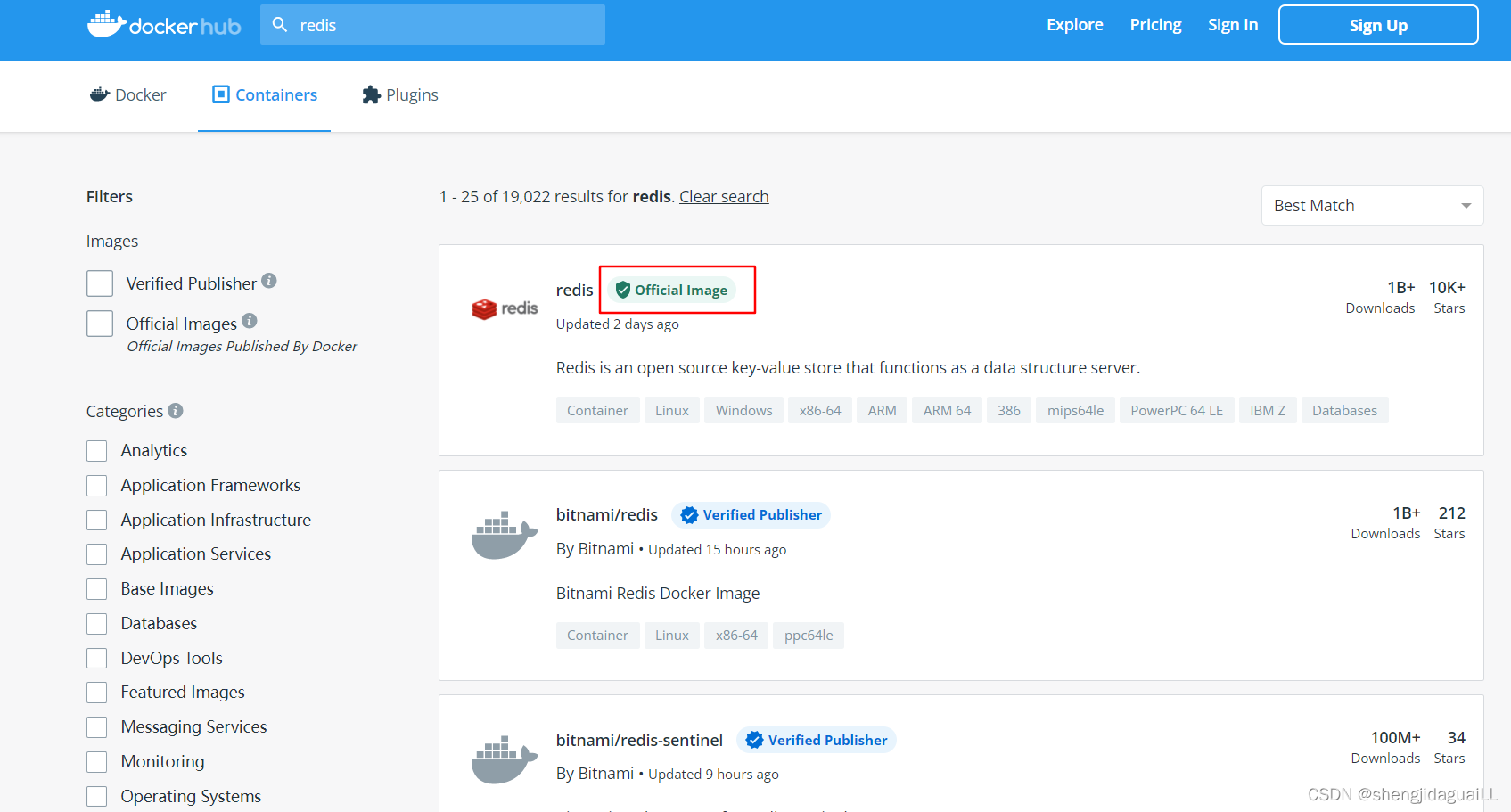
Task: Click the ARM tag on redis card
Action: click(883, 410)
